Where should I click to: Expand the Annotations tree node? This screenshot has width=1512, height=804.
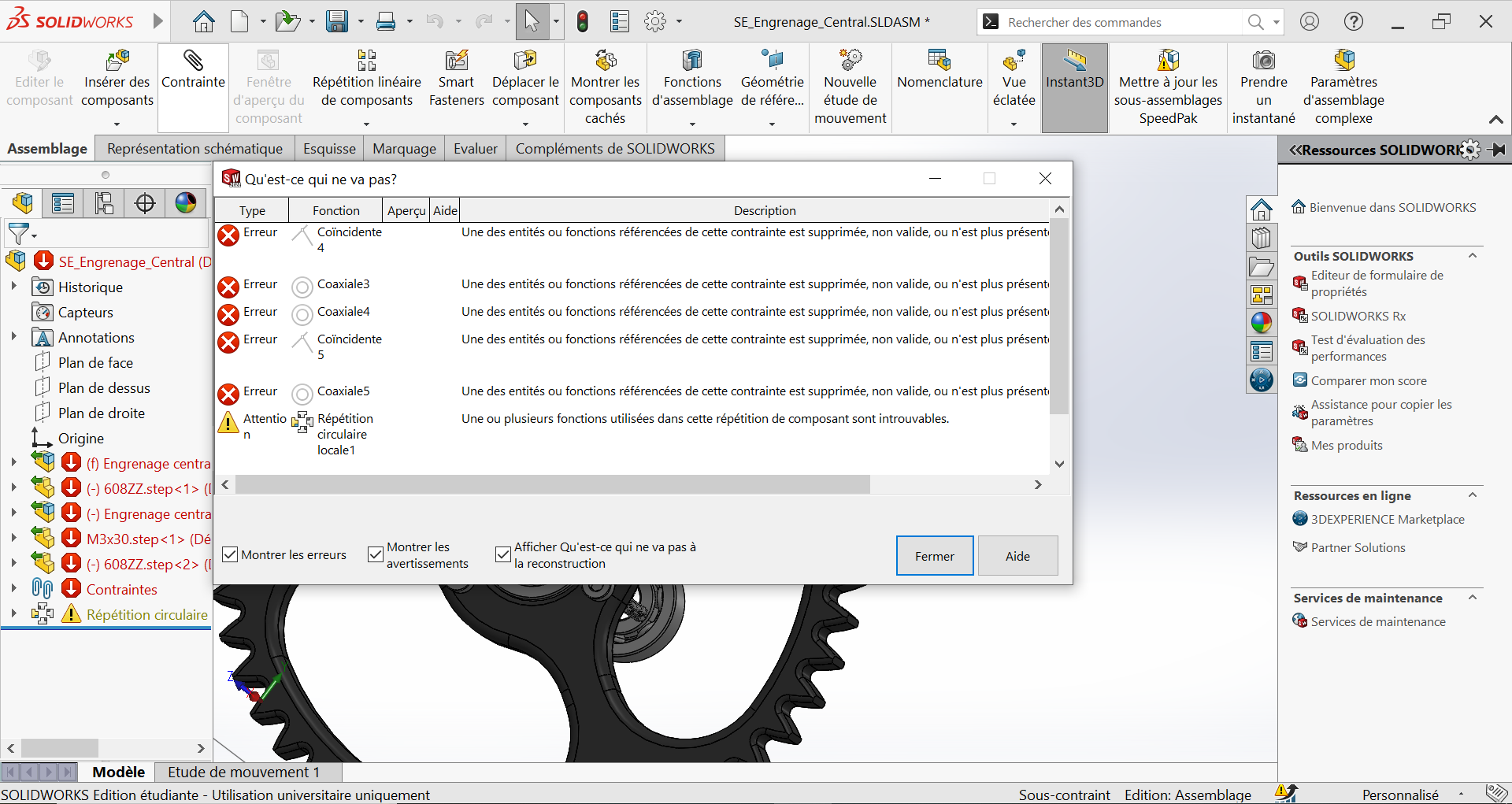13,337
